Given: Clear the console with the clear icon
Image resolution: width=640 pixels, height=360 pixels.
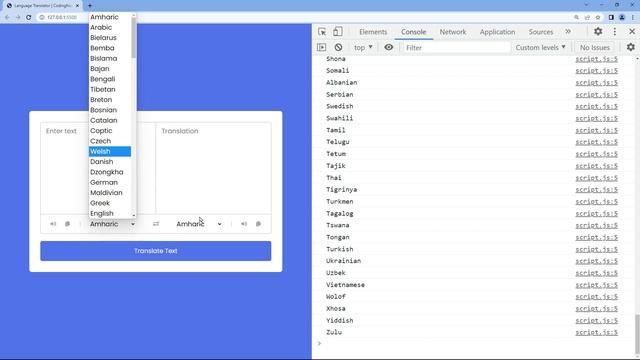Looking at the screenshot, I should pyautogui.click(x=338, y=47).
